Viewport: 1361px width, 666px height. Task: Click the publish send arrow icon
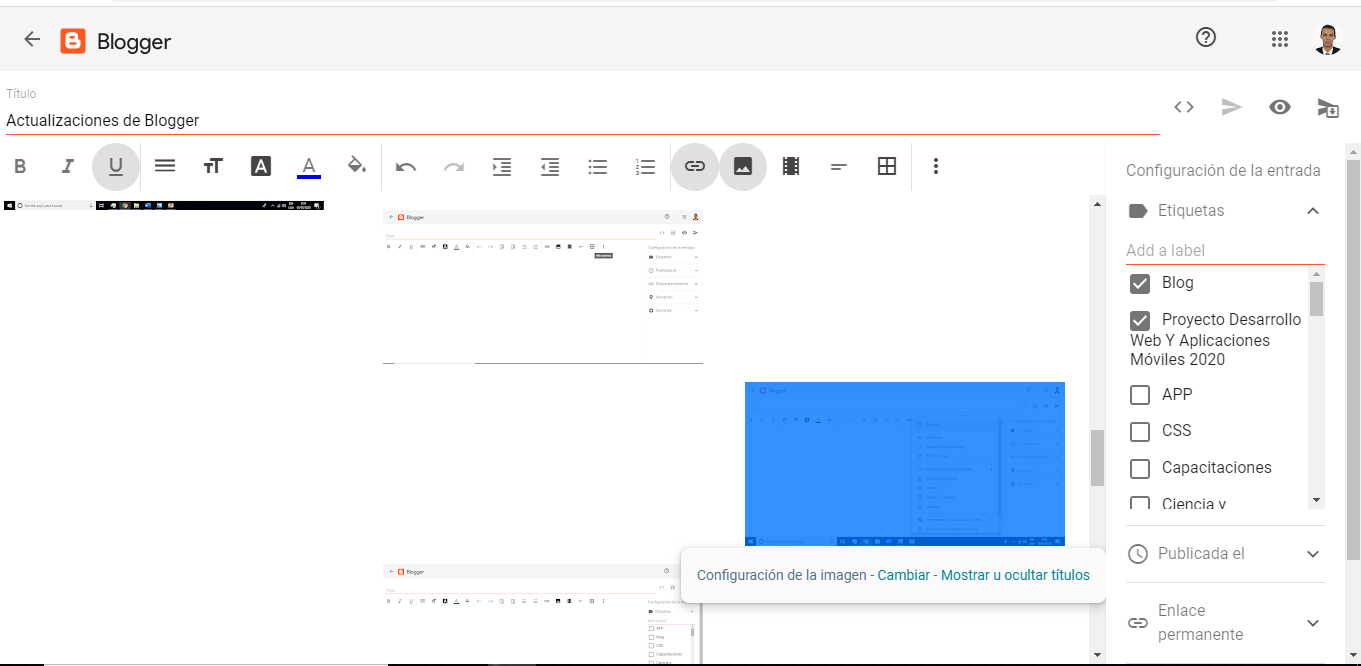pyautogui.click(x=1232, y=107)
